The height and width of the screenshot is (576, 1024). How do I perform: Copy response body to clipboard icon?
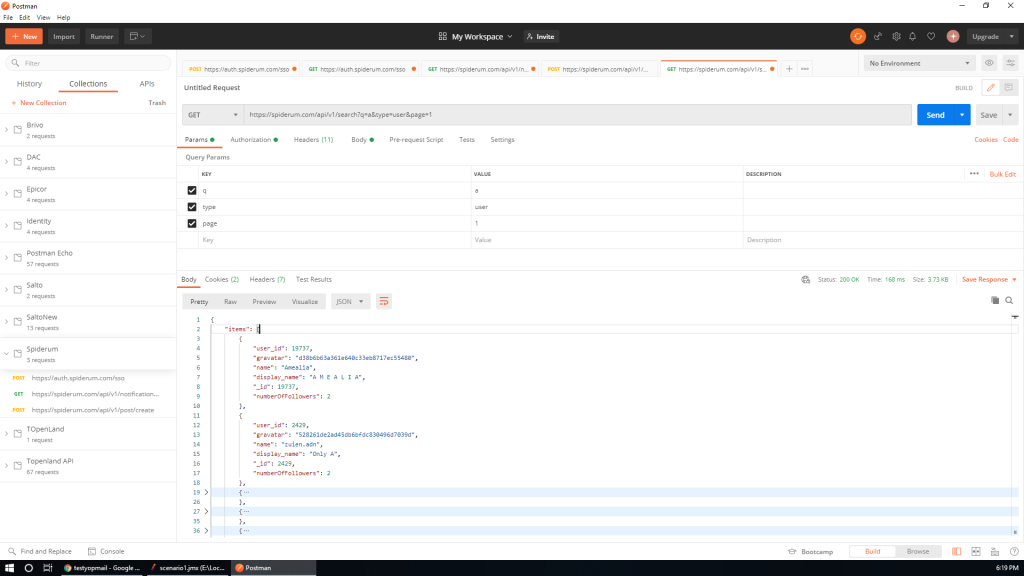(995, 300)
